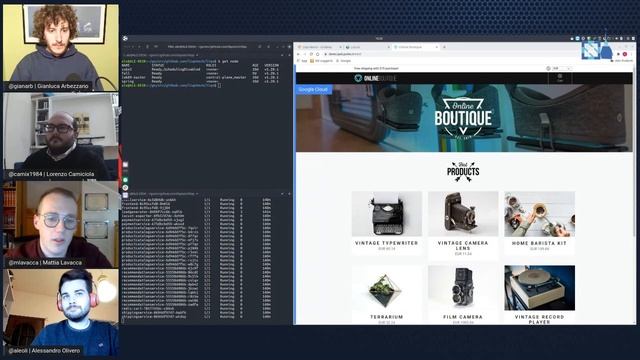Open the Activities icon in the top bar

click(x=125, y=38)
